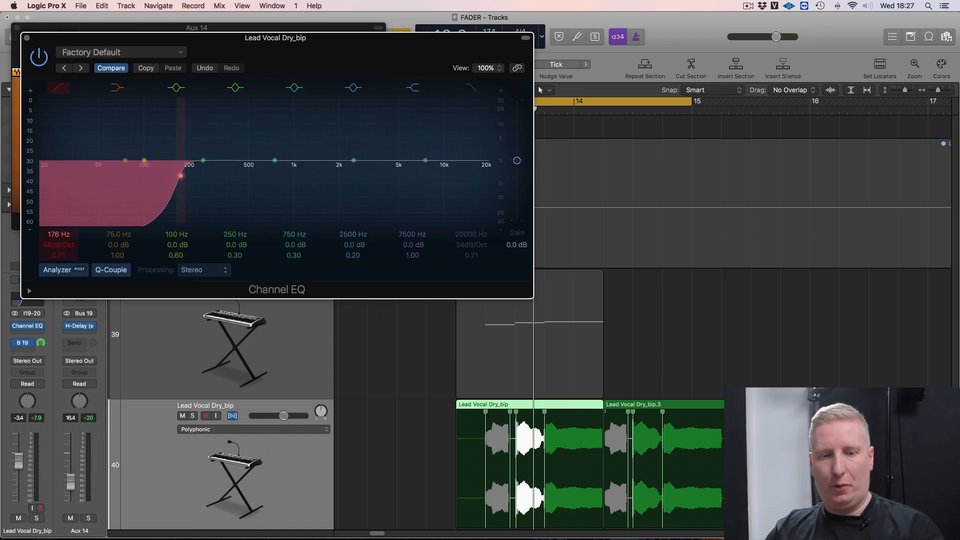Viewport: 960px width, 540px height.
Task: Click the Dropbox menu bar icon
Action: [762, 6]
